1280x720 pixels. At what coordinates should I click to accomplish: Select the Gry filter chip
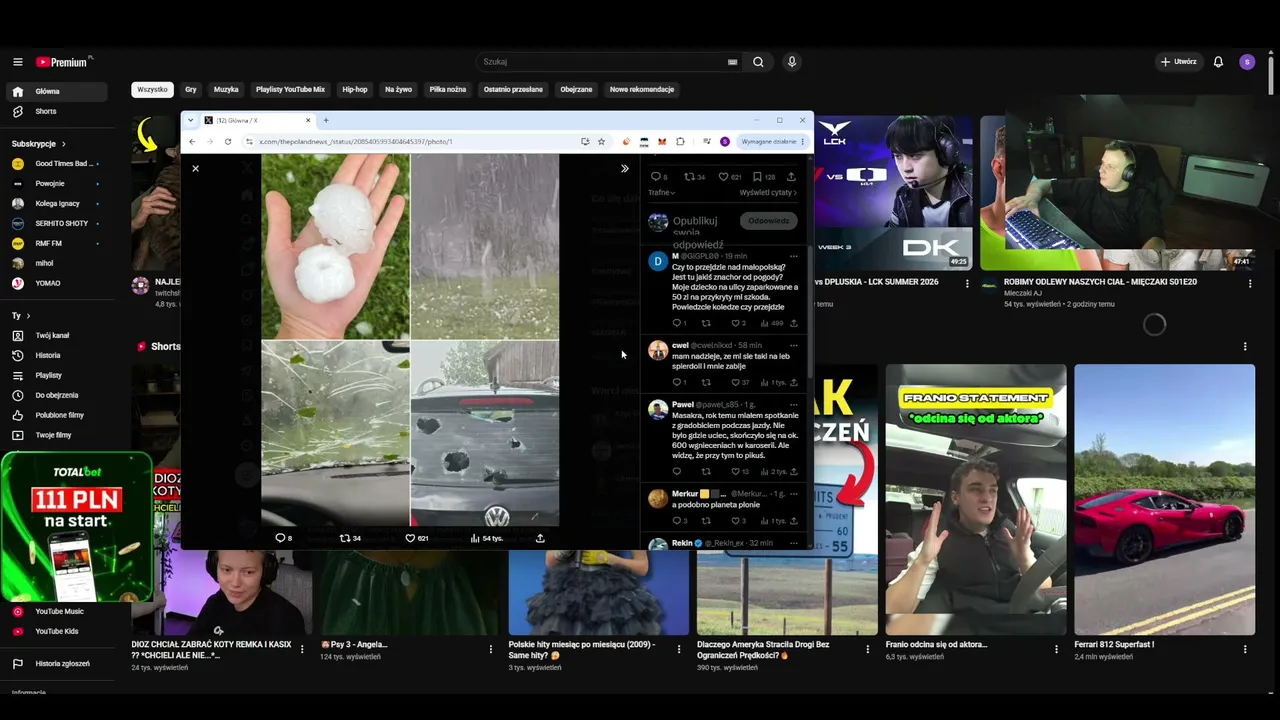click(x=190, y=90)
